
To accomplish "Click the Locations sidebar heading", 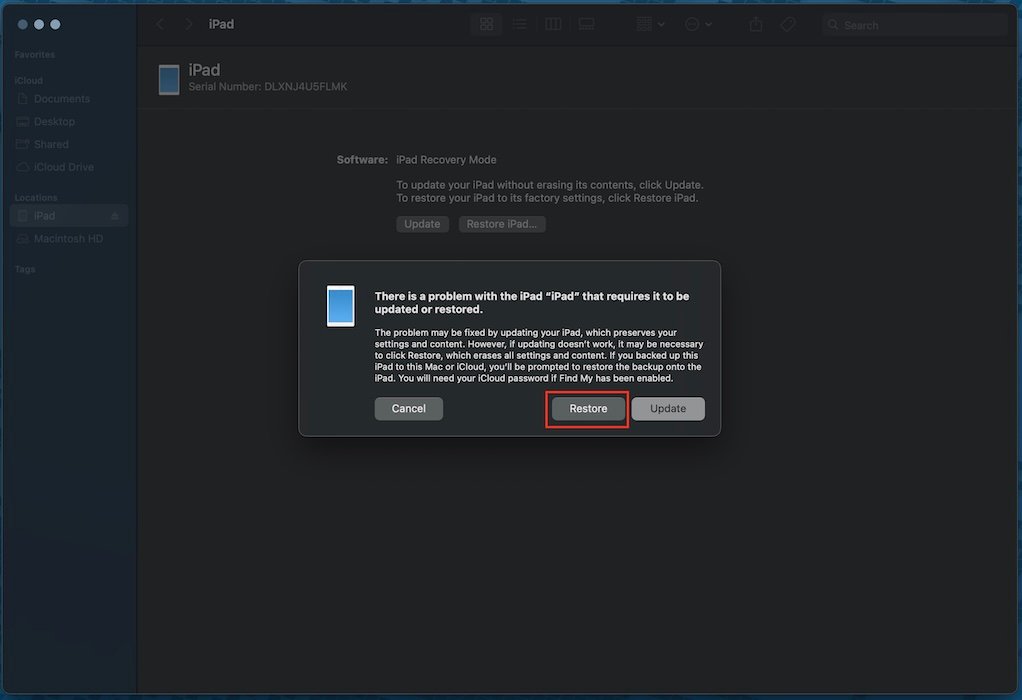I will tap(36, 197).
